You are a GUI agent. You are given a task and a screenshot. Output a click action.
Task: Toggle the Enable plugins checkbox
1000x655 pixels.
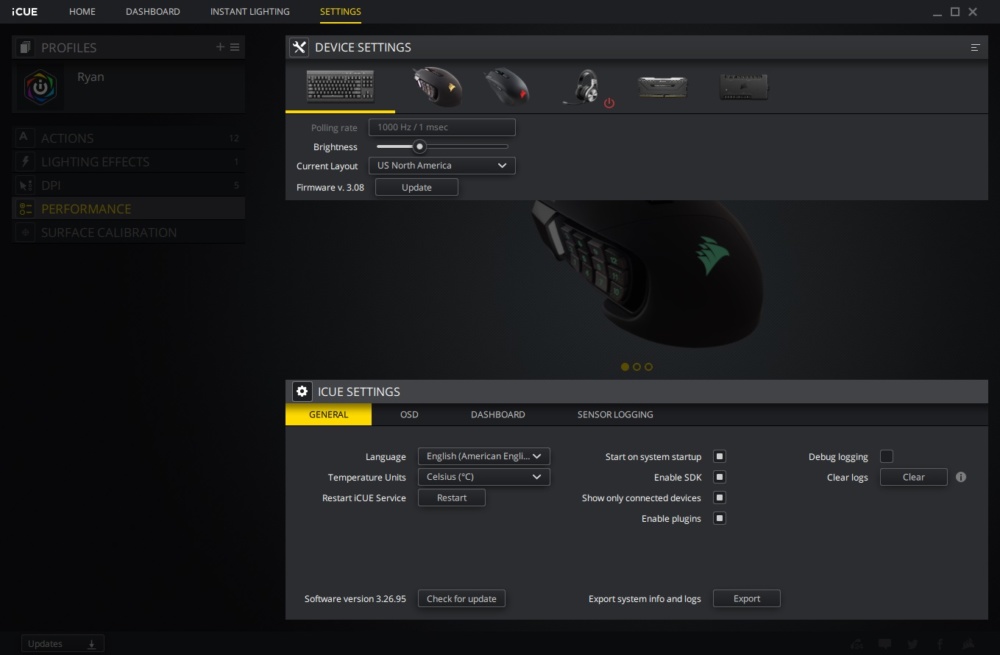719,519
